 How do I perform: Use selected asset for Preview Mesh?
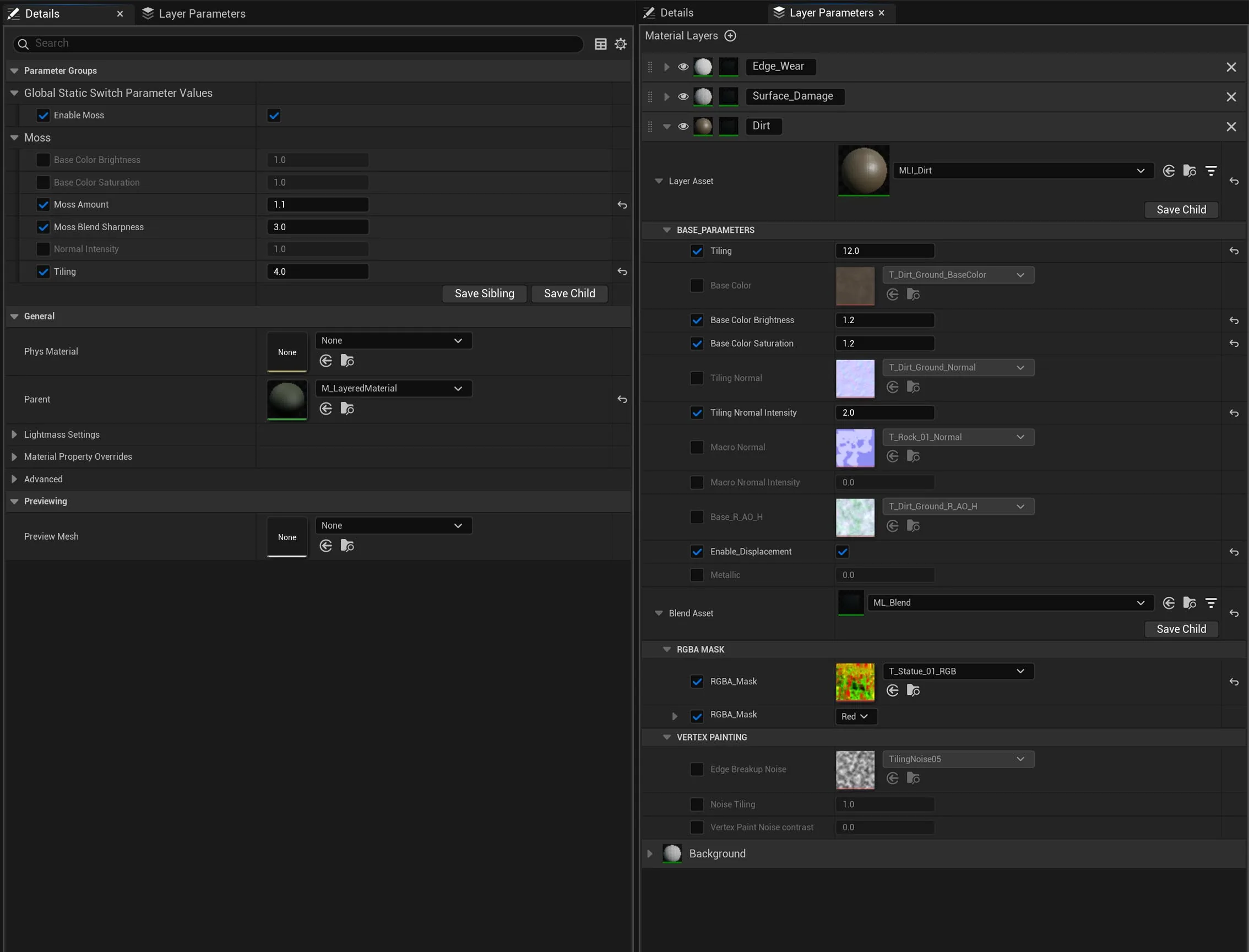pyautogui.click(x=326, y=546)
